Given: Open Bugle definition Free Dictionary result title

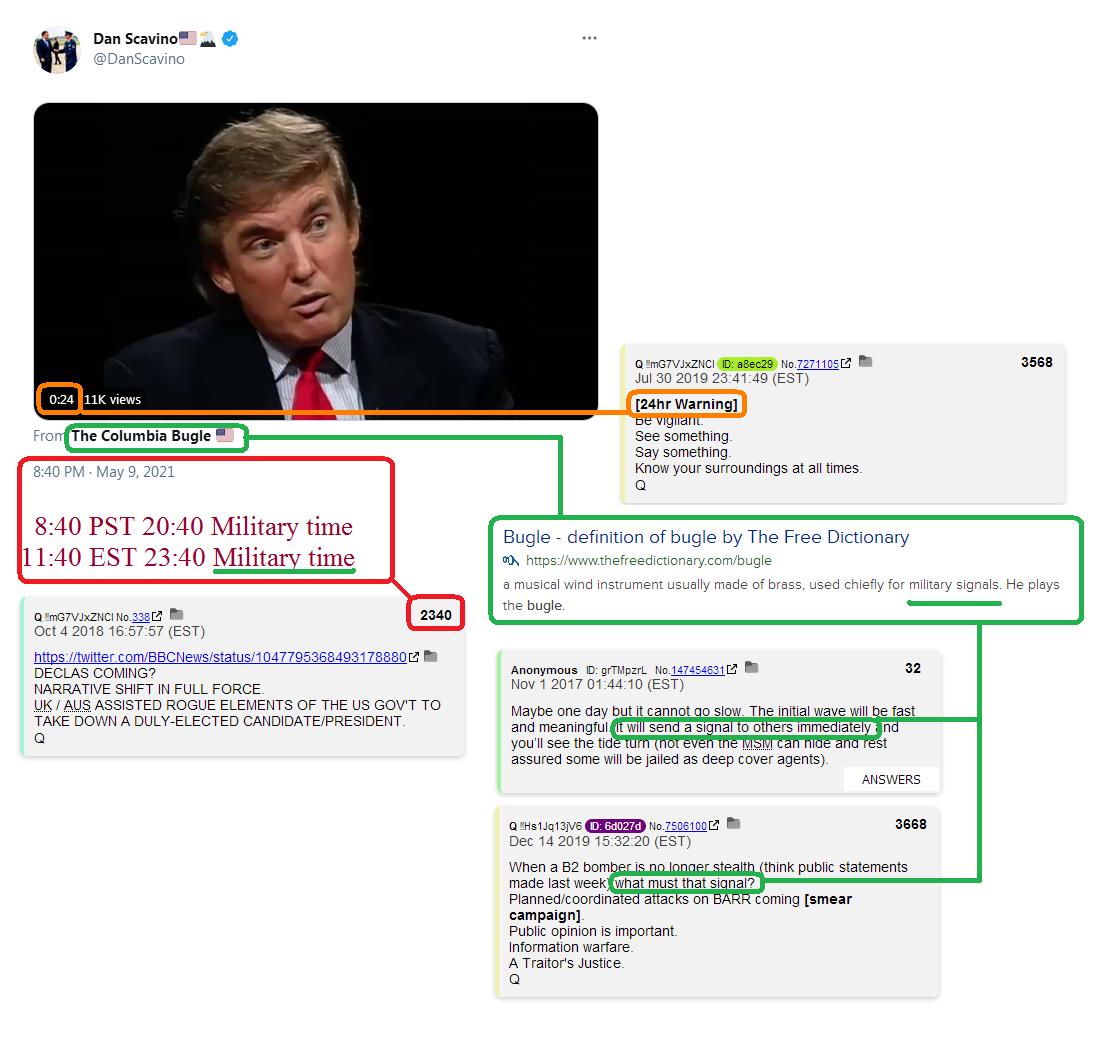Looking at the screenshot, I should point(706,537).
